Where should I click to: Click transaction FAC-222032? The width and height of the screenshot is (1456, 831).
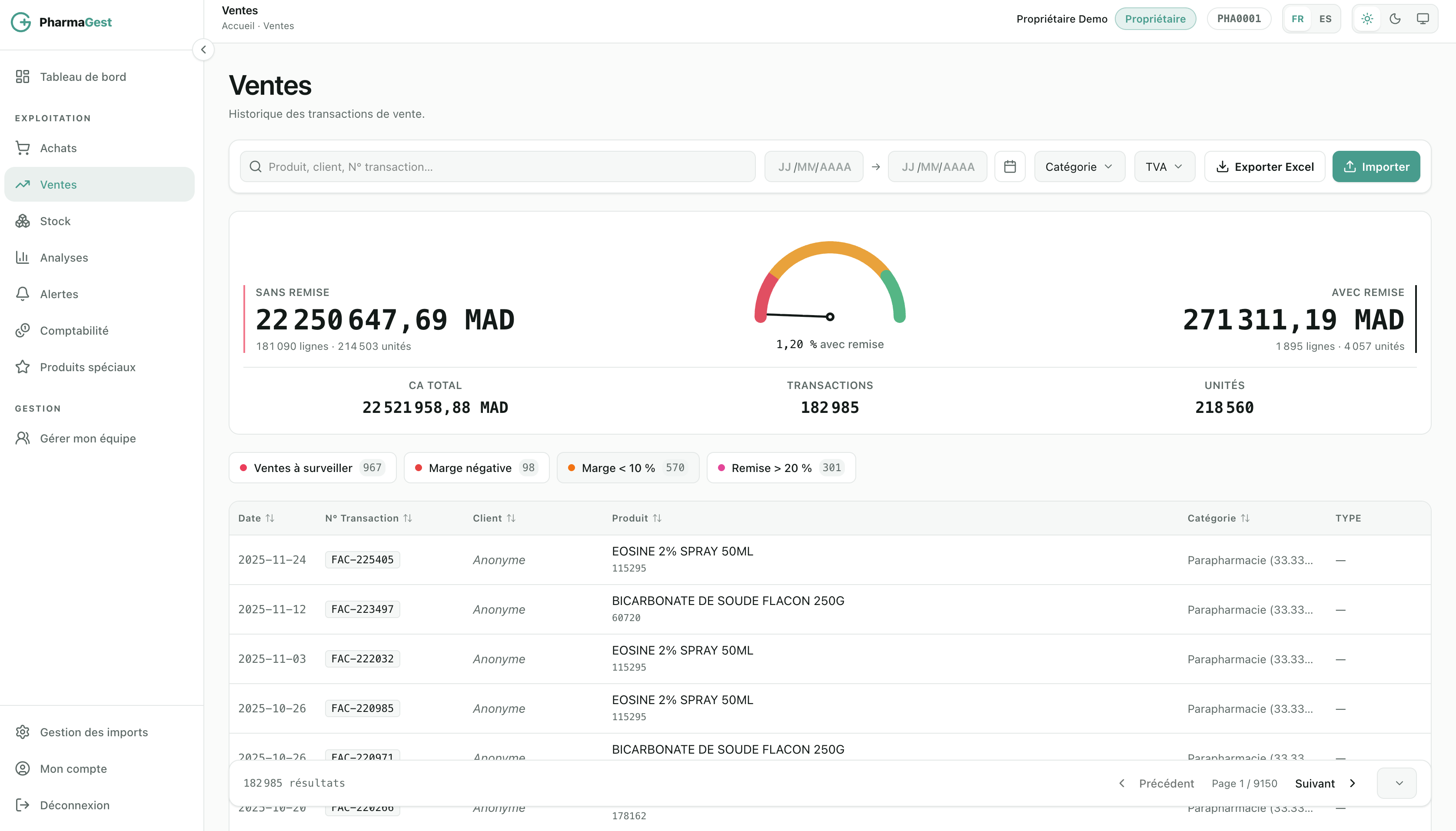[362, 659]
